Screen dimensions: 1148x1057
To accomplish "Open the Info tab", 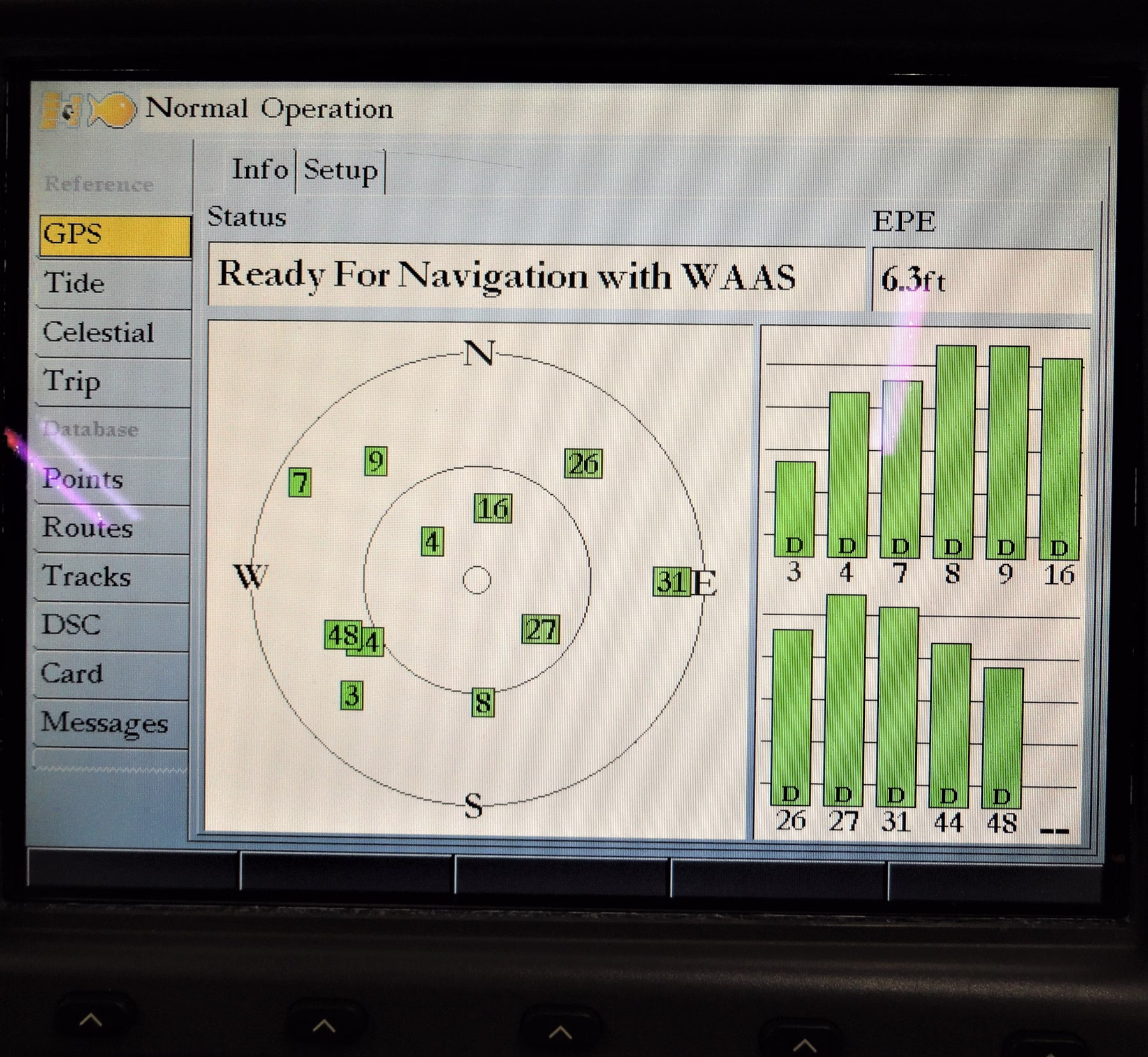I will point(260,170).
